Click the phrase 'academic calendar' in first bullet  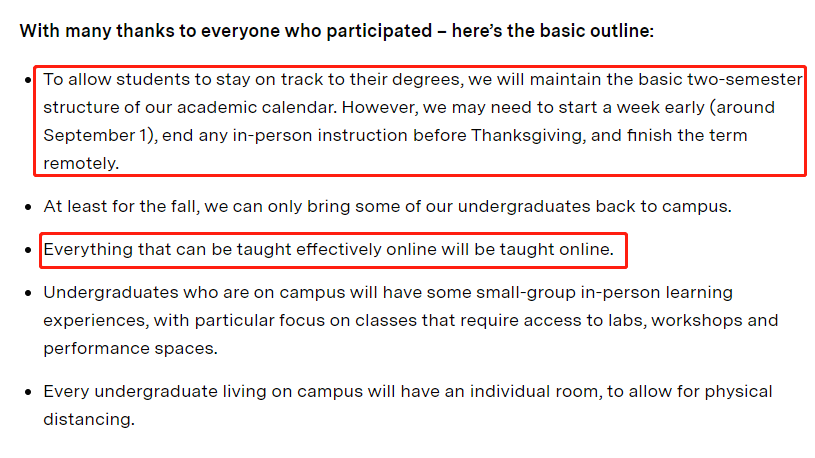pos(254,108)
